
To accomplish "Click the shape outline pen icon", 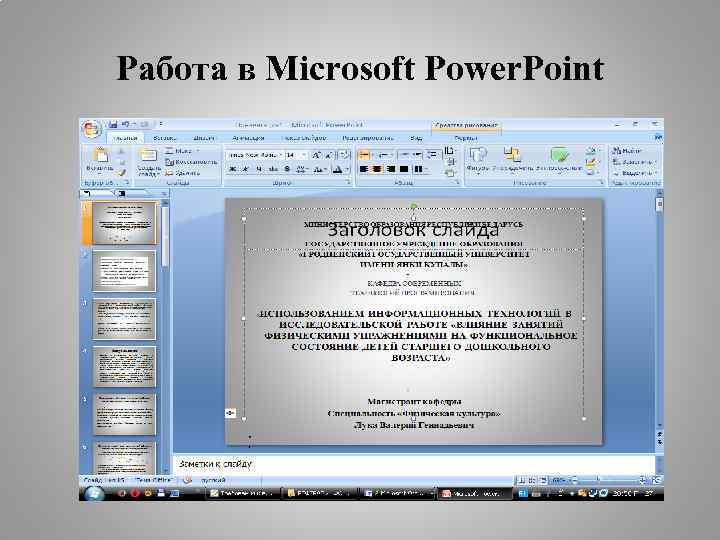I will tap(592, 162).
